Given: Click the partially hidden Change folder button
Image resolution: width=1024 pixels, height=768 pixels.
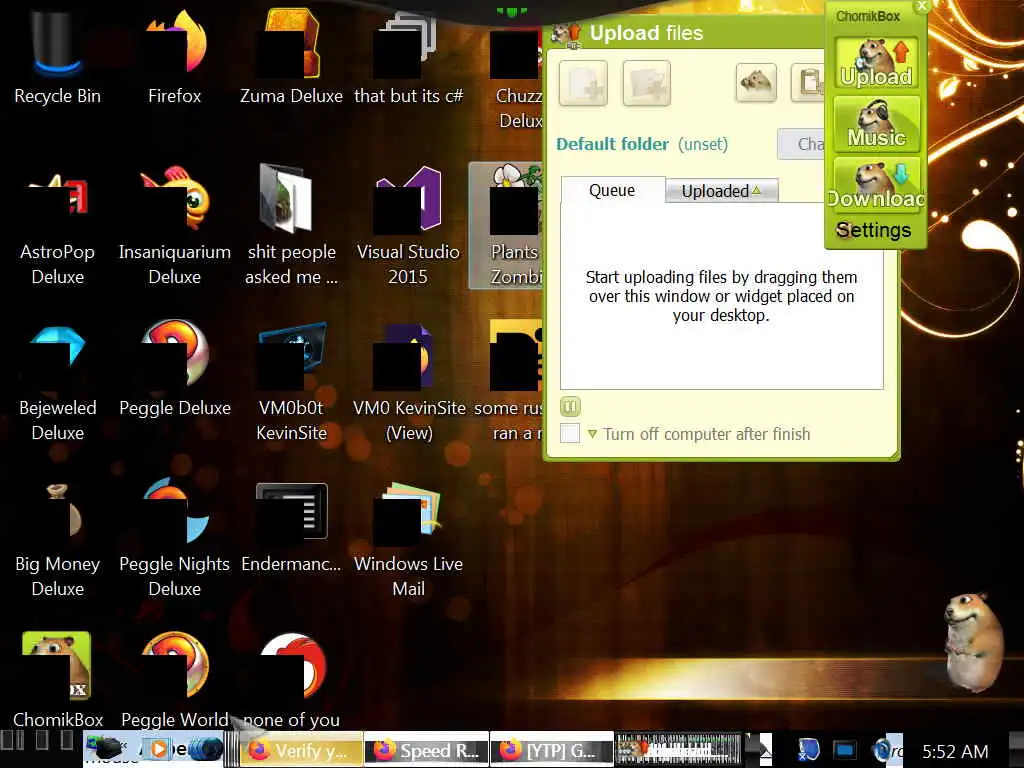Looking at the screenshot, I should pyautogui.click(x=801, y=144).
